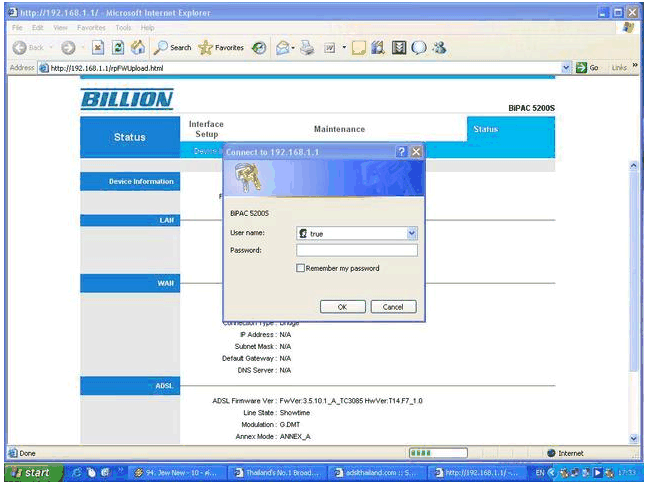
Task: Click the ADSL firmware version string
Action: [x=351, y=401]
